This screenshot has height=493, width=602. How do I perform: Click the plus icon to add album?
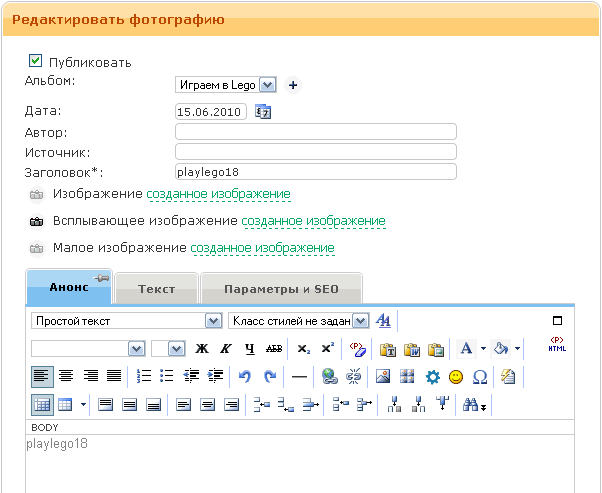pos(293,86)
